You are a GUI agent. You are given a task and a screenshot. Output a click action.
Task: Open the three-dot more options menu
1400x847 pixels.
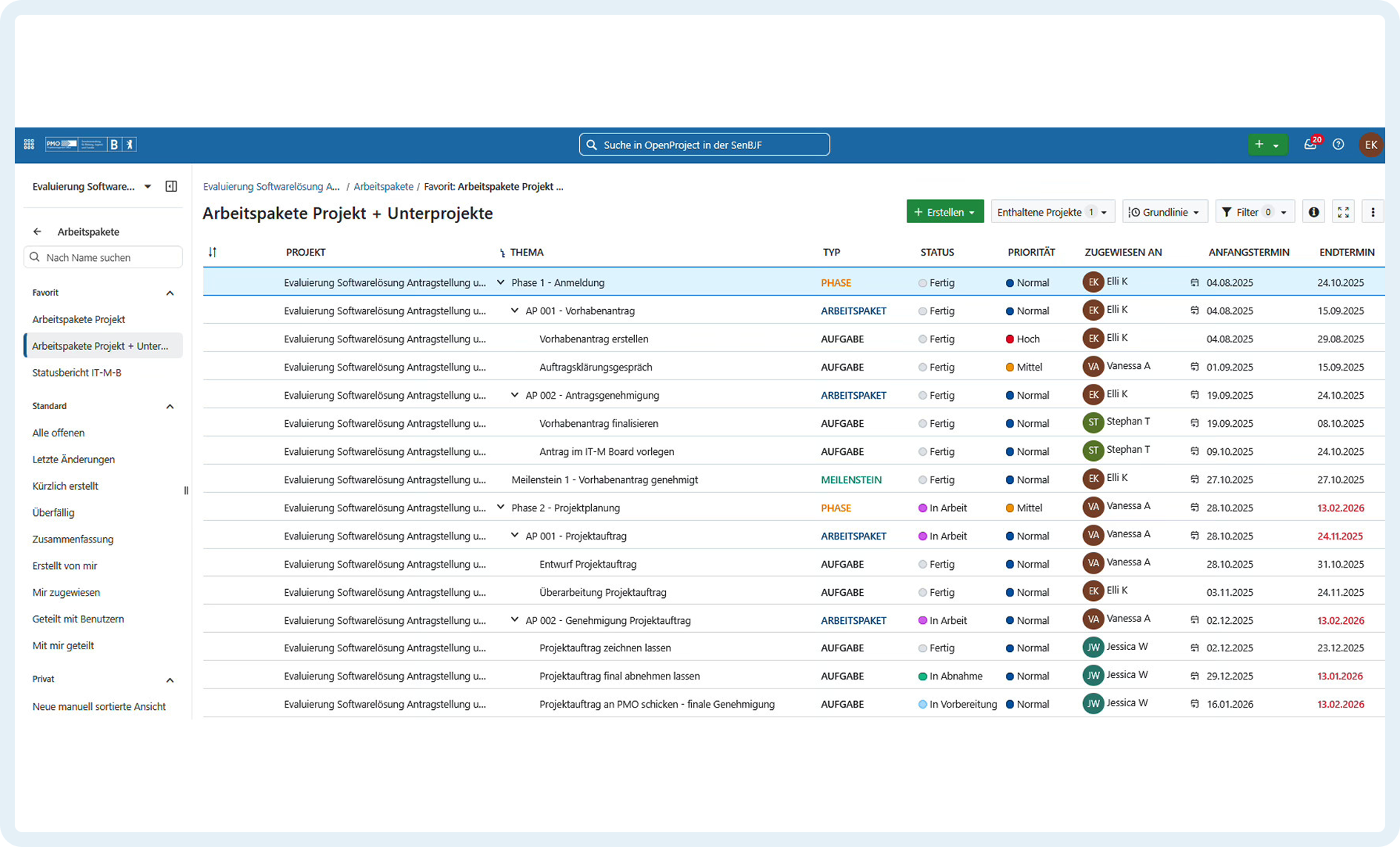click(1372, 212)
